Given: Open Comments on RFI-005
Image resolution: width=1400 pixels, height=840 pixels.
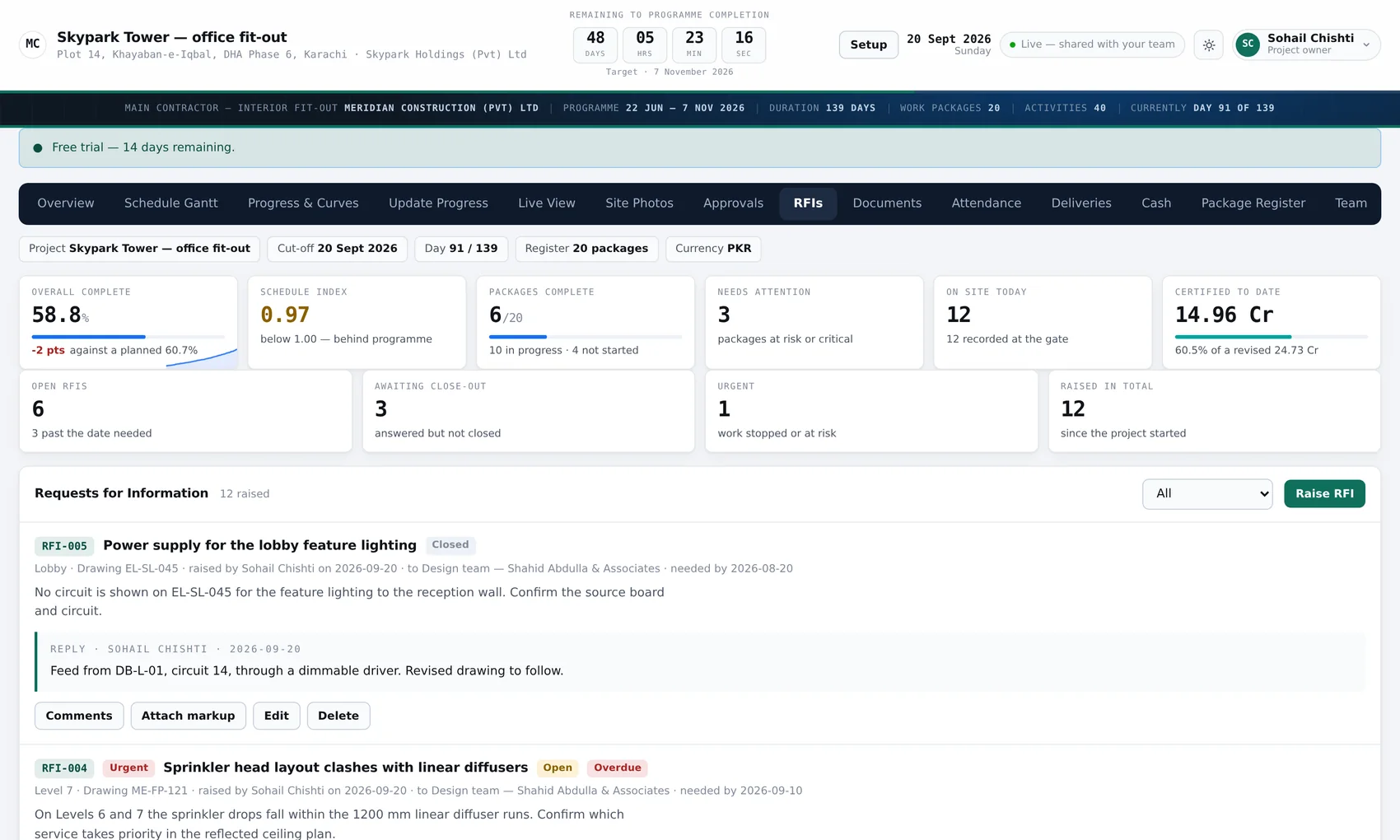Looking at the screenshot, I should click(x=79, y=716).
